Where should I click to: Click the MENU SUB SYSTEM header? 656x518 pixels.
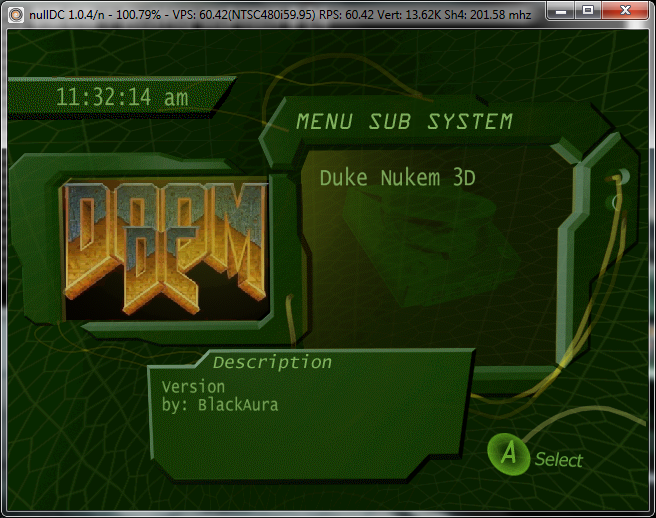click(404, 122)
